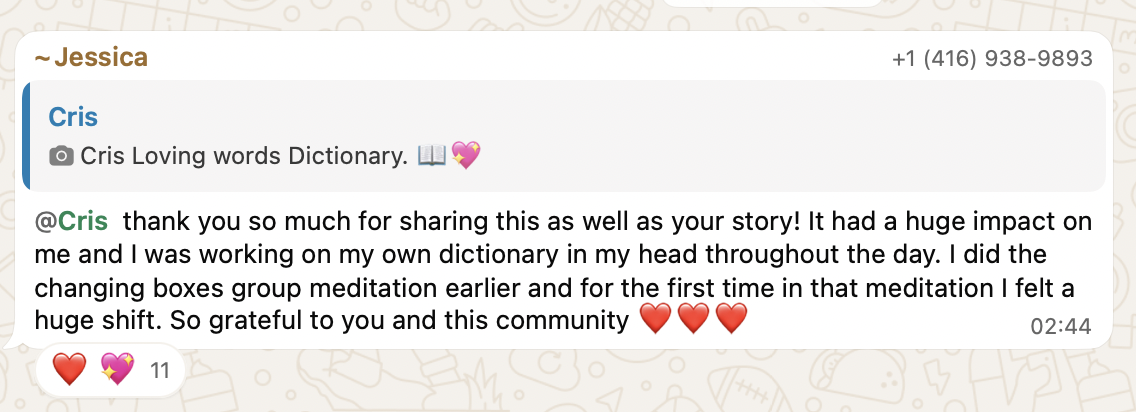Click the phone number +1 (416) 938-9893
The height and width of the screenshot is (412, 1136).
click(x=992, y=60)
